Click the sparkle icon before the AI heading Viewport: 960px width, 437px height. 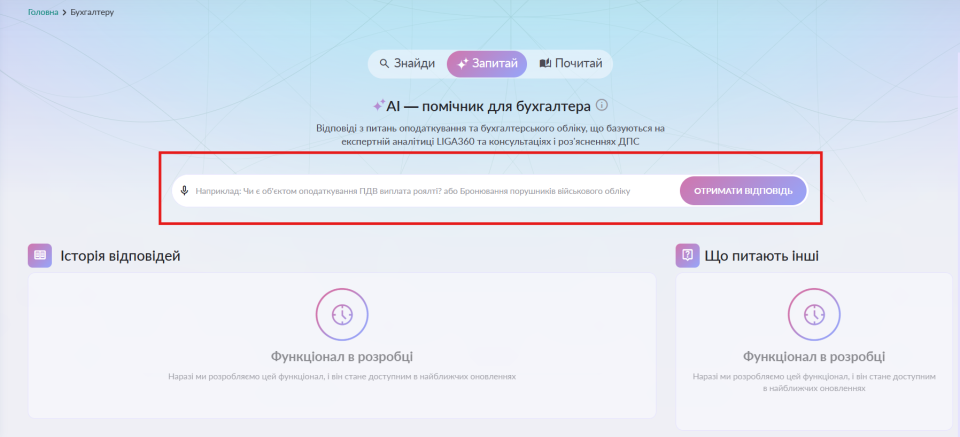378,105
